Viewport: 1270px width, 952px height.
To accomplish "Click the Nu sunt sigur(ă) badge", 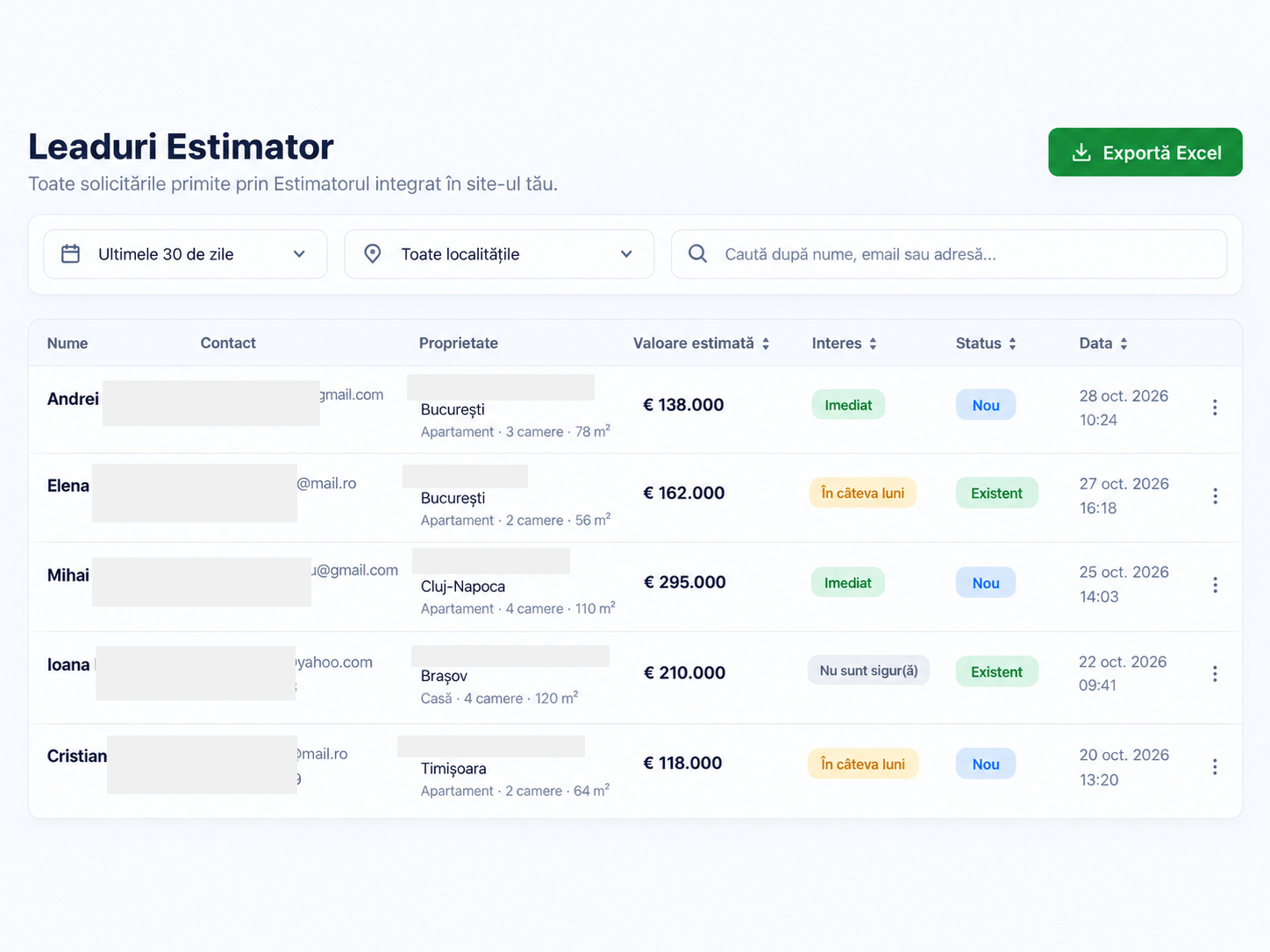I will point(868,671).
